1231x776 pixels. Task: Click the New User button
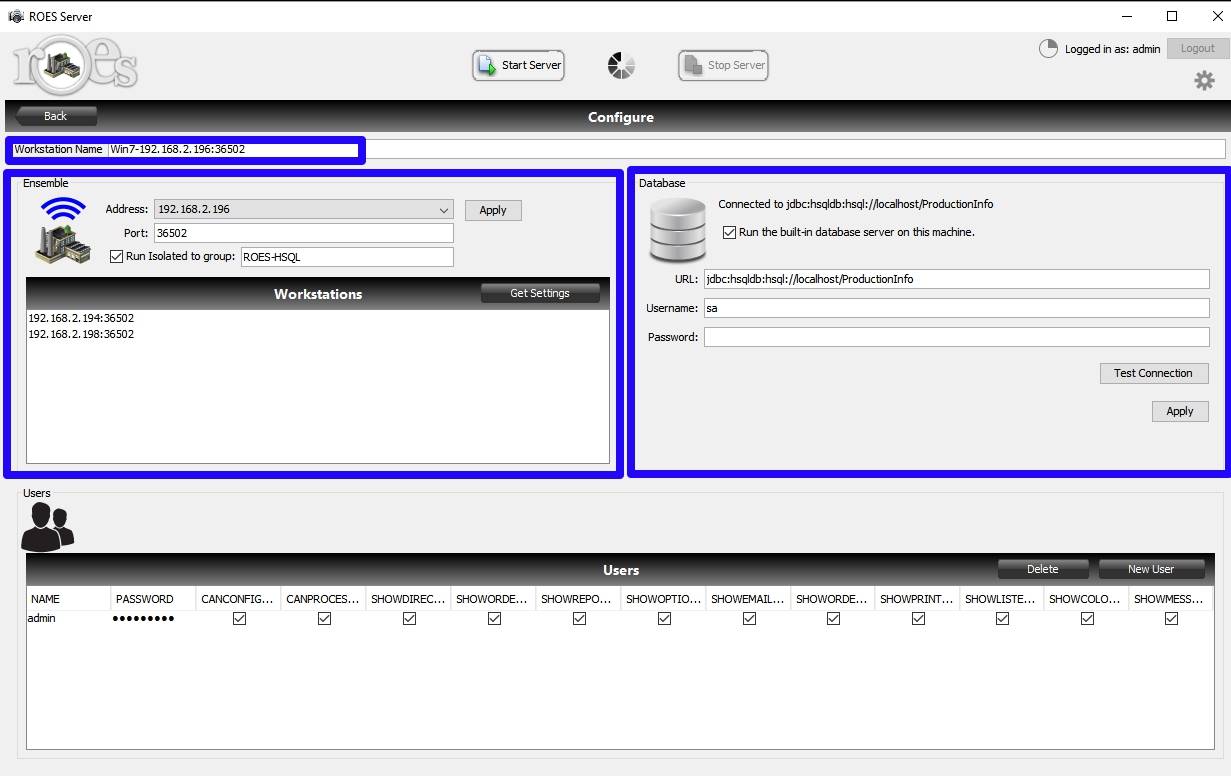click(1150, 569)
